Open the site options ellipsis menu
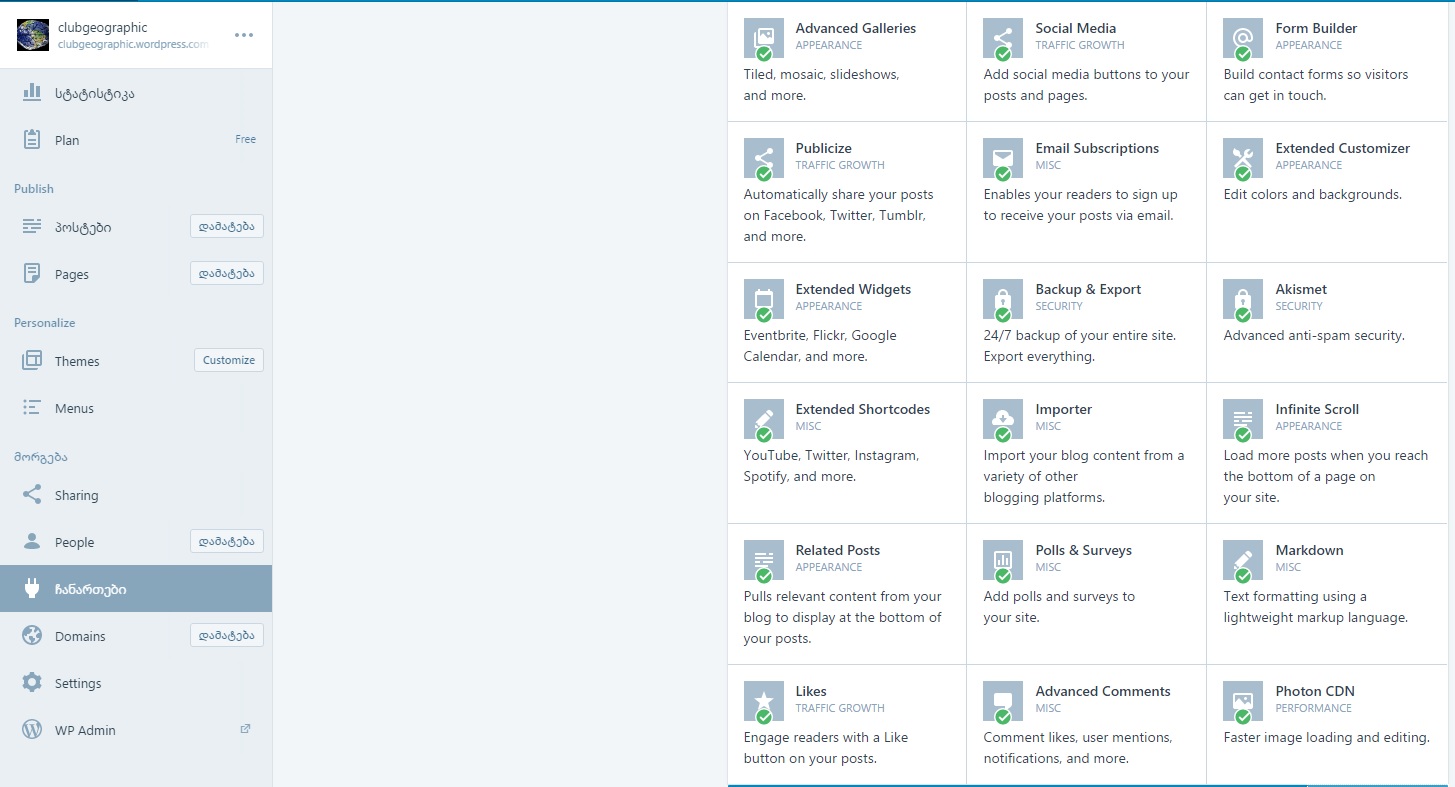Screen dimensions: 1455x787 click(244, 35)
